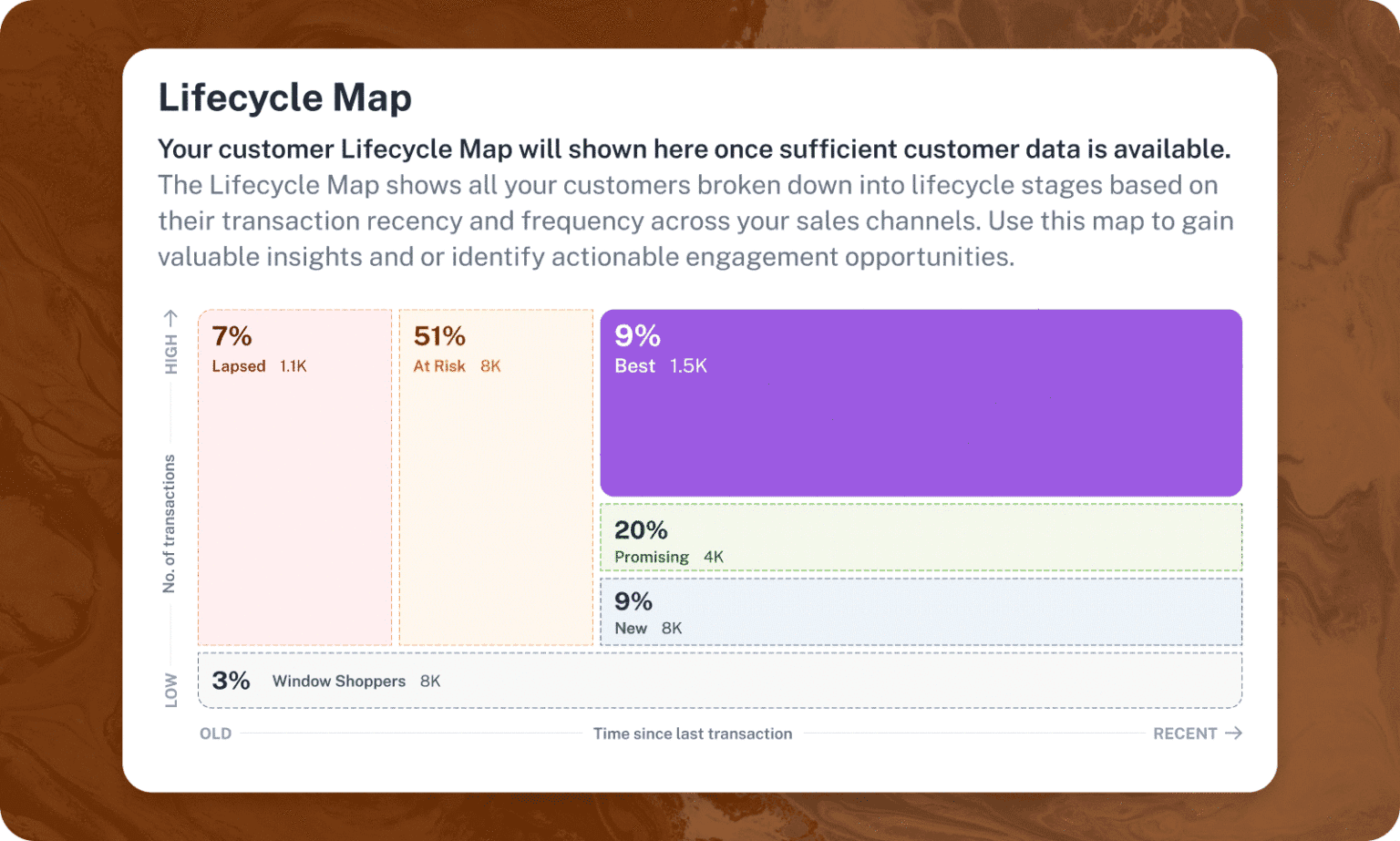1400x841 pixels.
Task: Click the No. of transactions axis label
Action: coord(170,524)
